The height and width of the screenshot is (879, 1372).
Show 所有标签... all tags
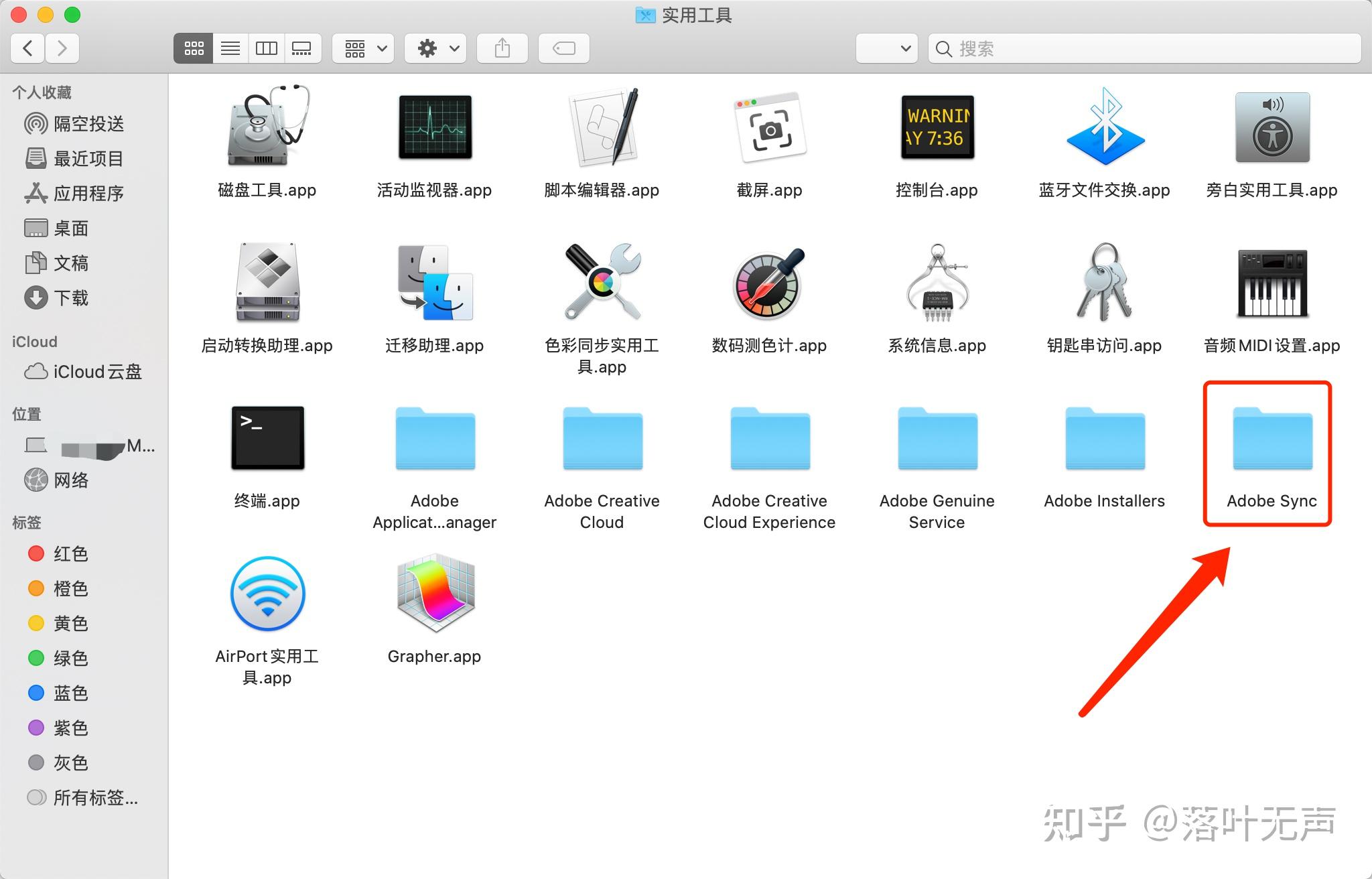pyautogui.click(x=84, y=798)
